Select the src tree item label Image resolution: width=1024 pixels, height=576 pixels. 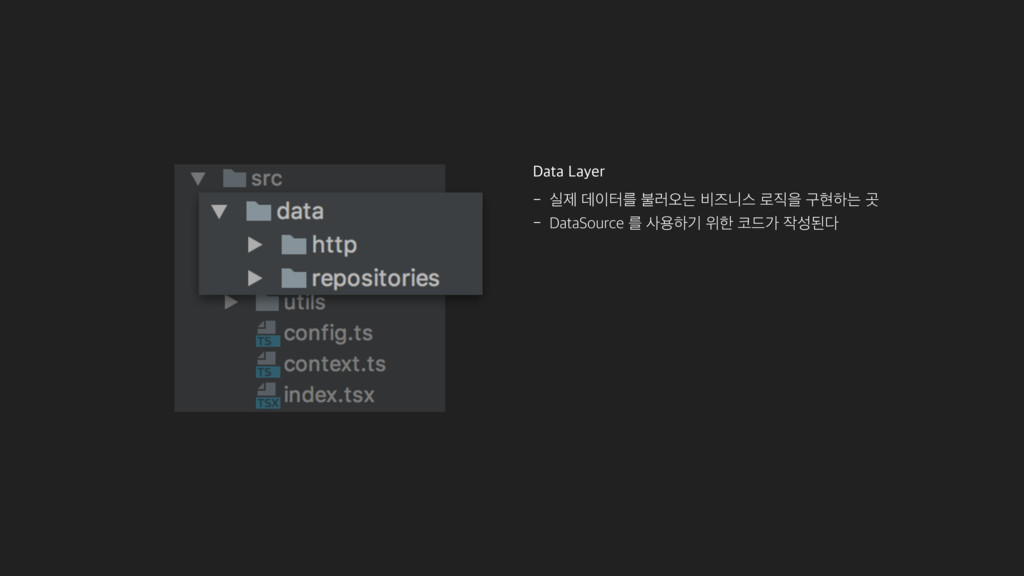coord(266,178)
